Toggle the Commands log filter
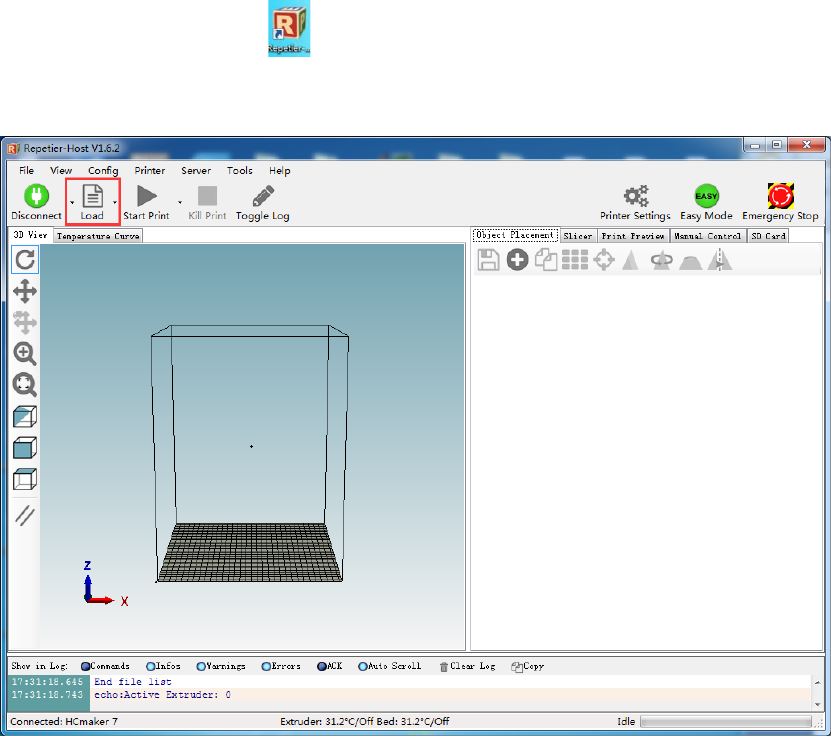 pyautogui.click(x=105, y=666)
